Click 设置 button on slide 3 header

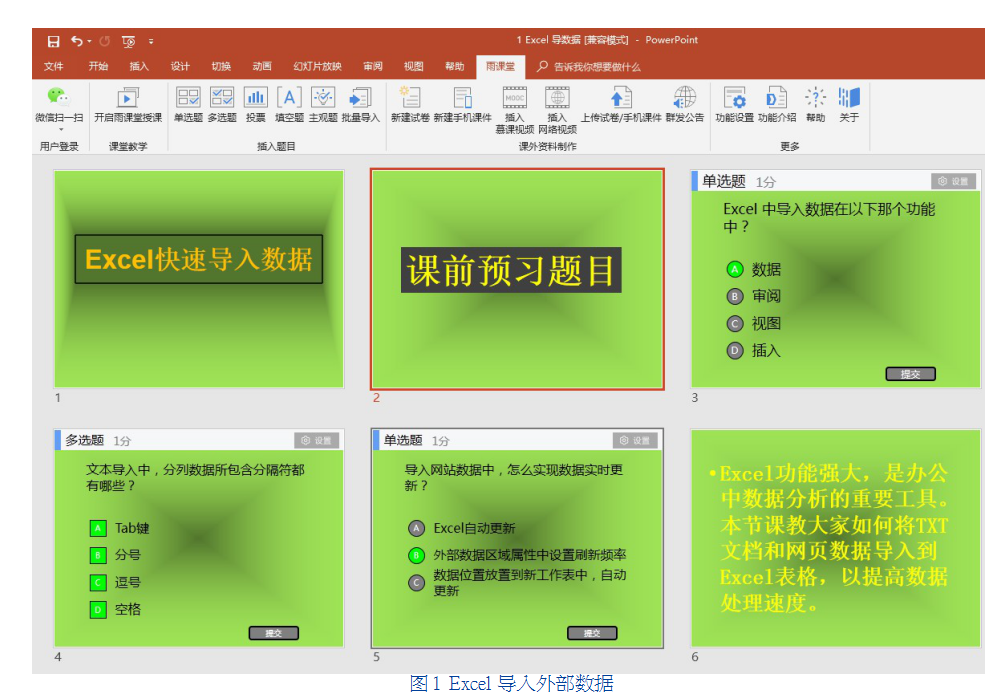click(953, 181)
